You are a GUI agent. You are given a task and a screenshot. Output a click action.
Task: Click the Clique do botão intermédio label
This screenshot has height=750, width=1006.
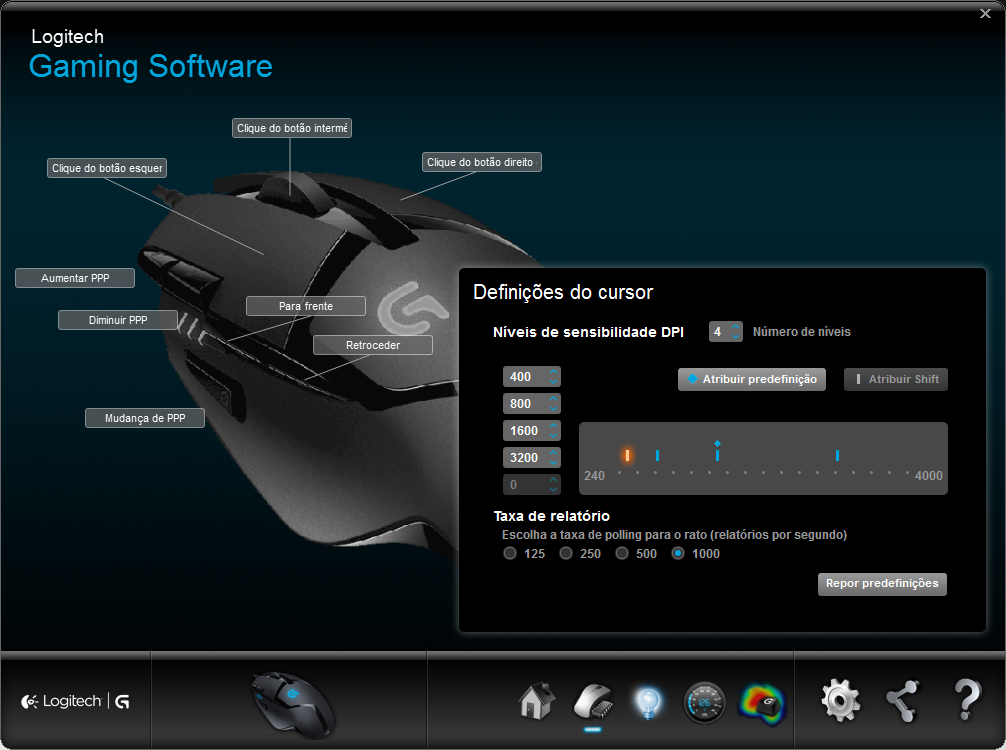292,128
